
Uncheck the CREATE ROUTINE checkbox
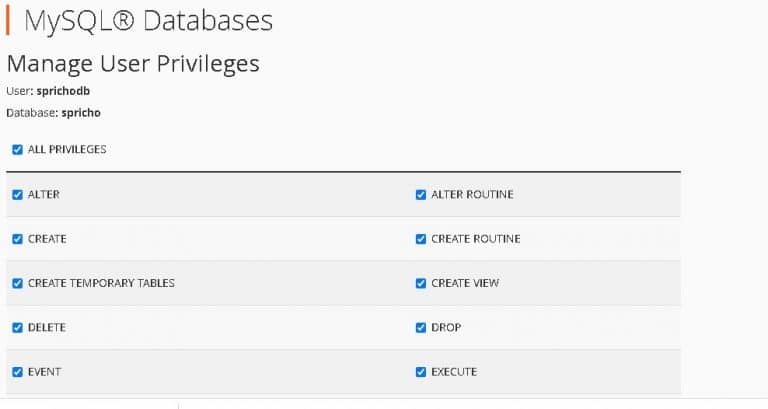point(421,239)
